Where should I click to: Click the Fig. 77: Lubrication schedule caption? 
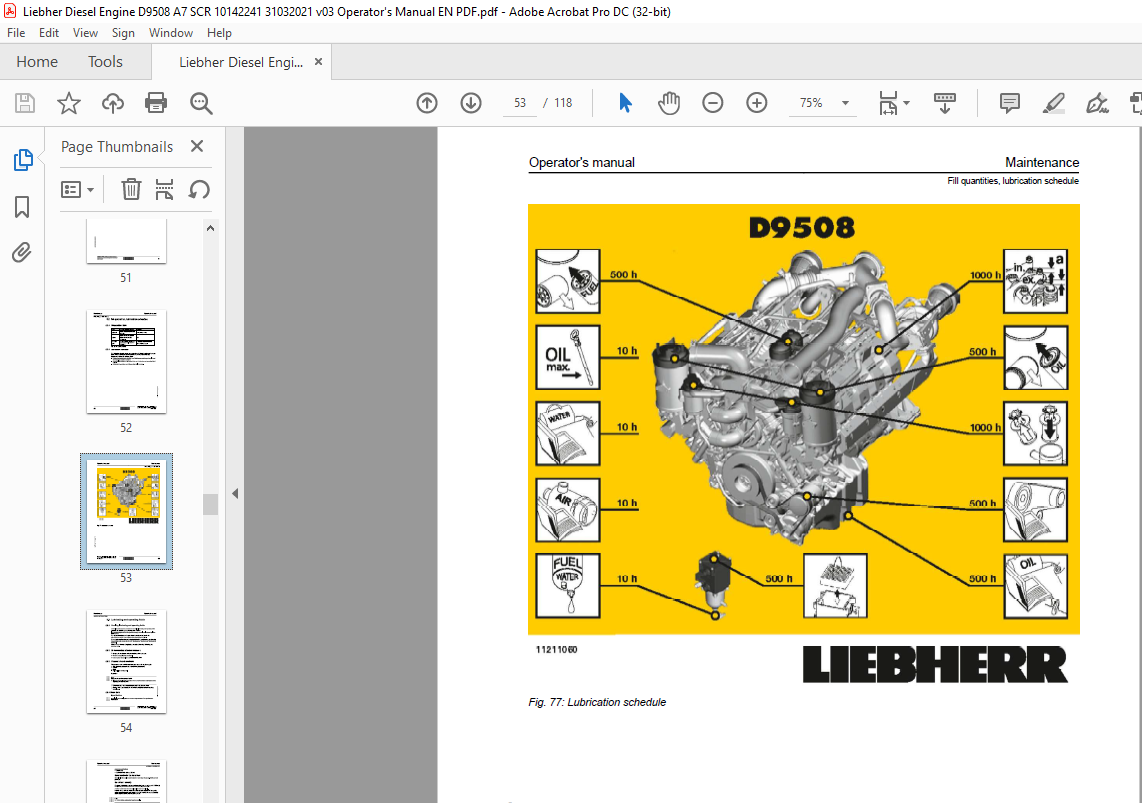[x=596, y=702]
